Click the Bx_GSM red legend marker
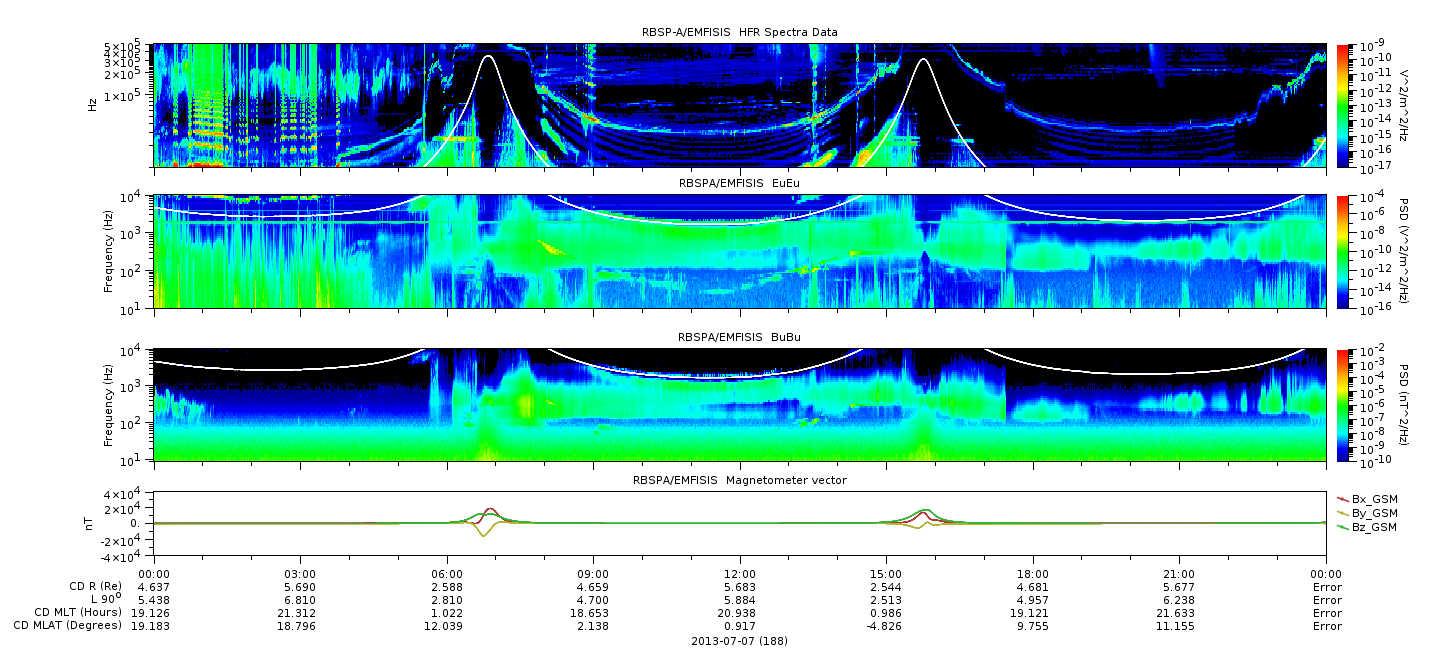 coord(1344,498)
